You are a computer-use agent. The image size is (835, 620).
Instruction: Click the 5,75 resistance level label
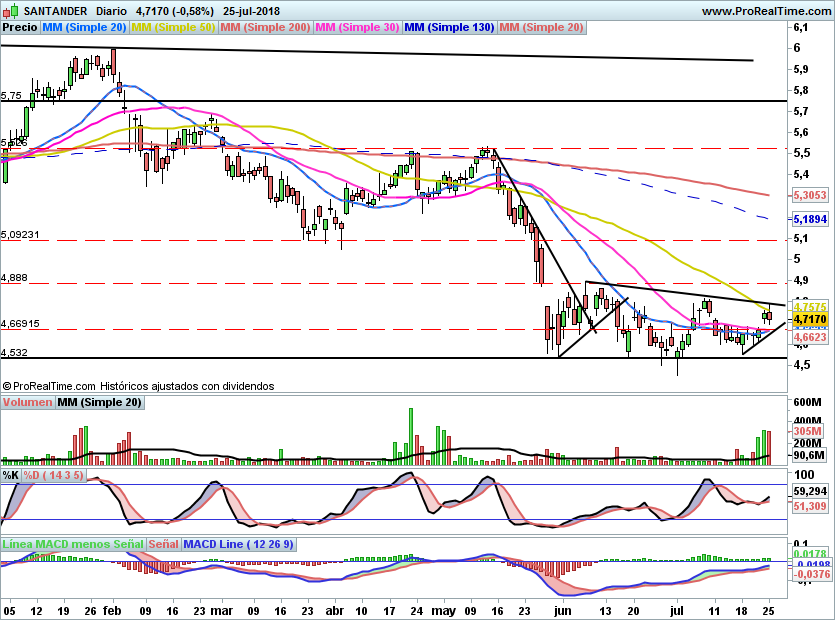11,96
